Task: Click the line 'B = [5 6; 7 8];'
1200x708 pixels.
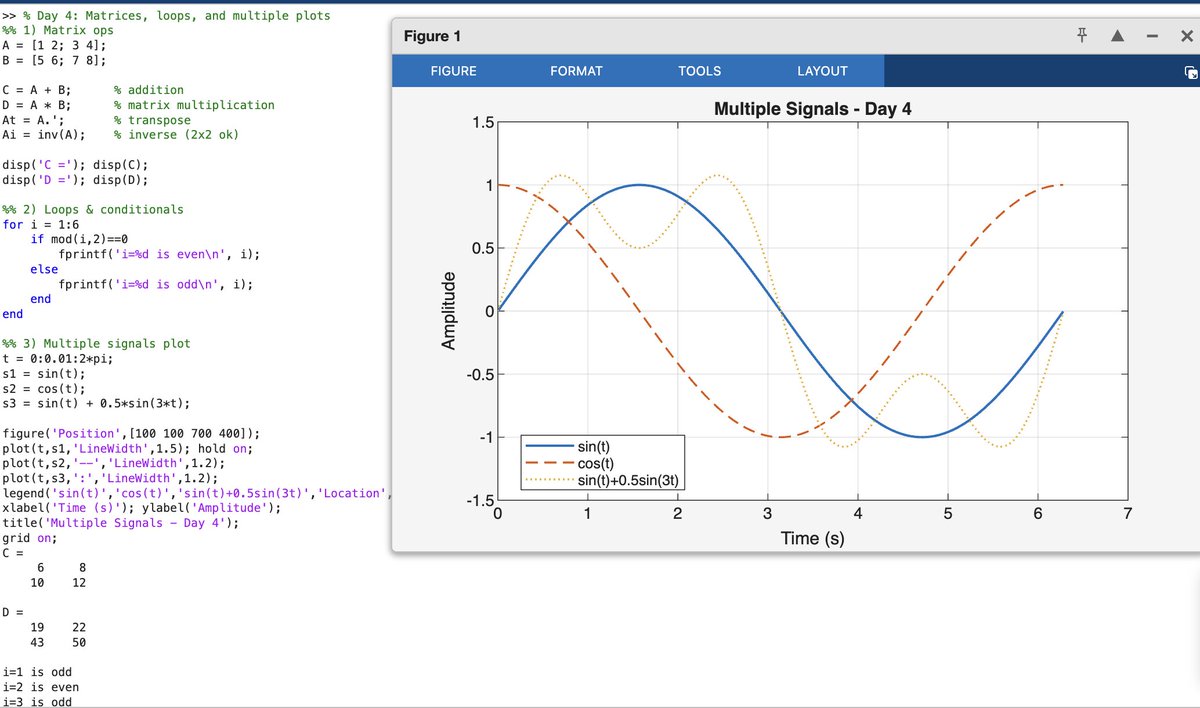Action: (55, 61)
